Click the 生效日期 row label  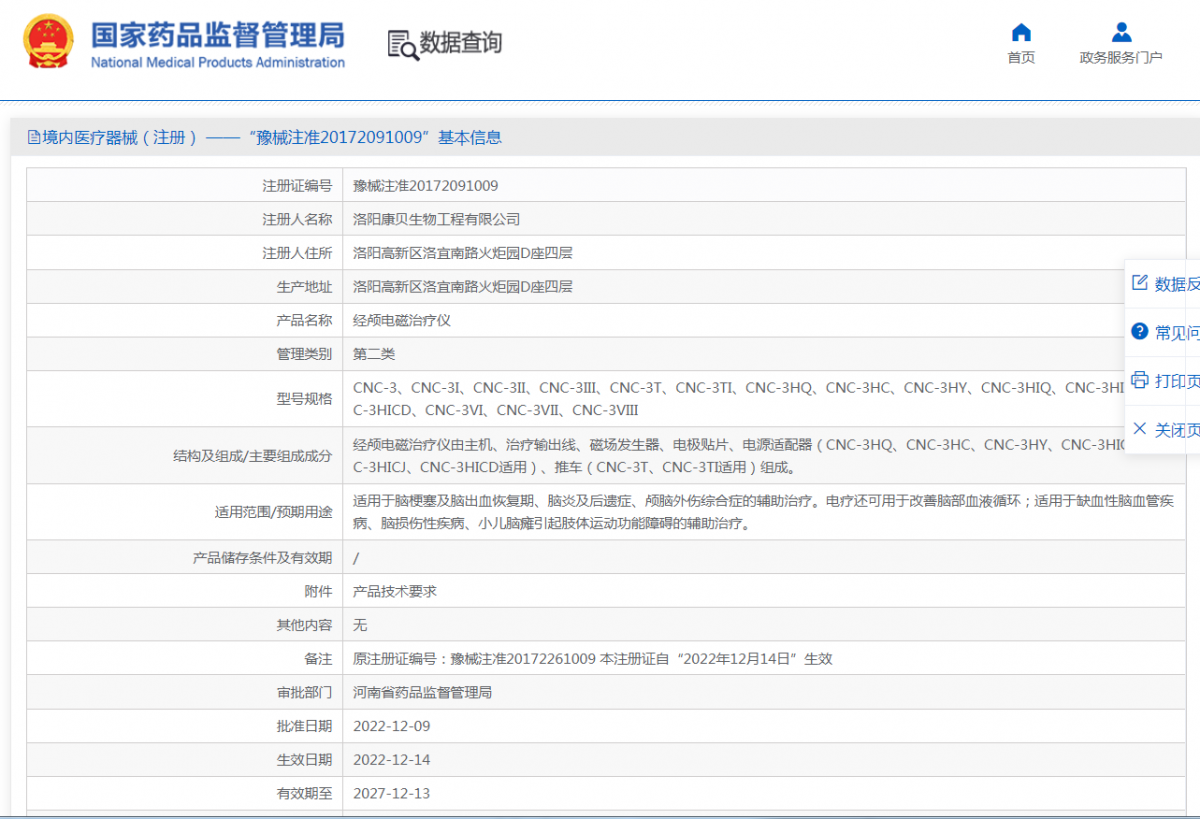click(304, 760)
